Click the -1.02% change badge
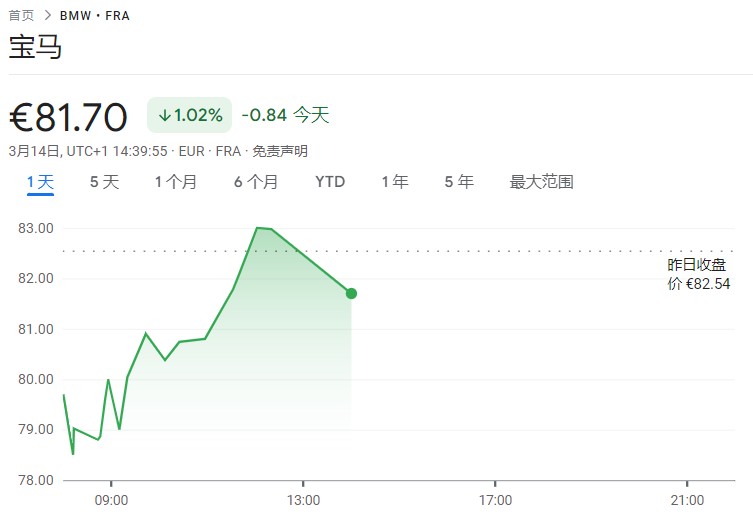Screen dimensions: 753x517 tap(189, 115)
